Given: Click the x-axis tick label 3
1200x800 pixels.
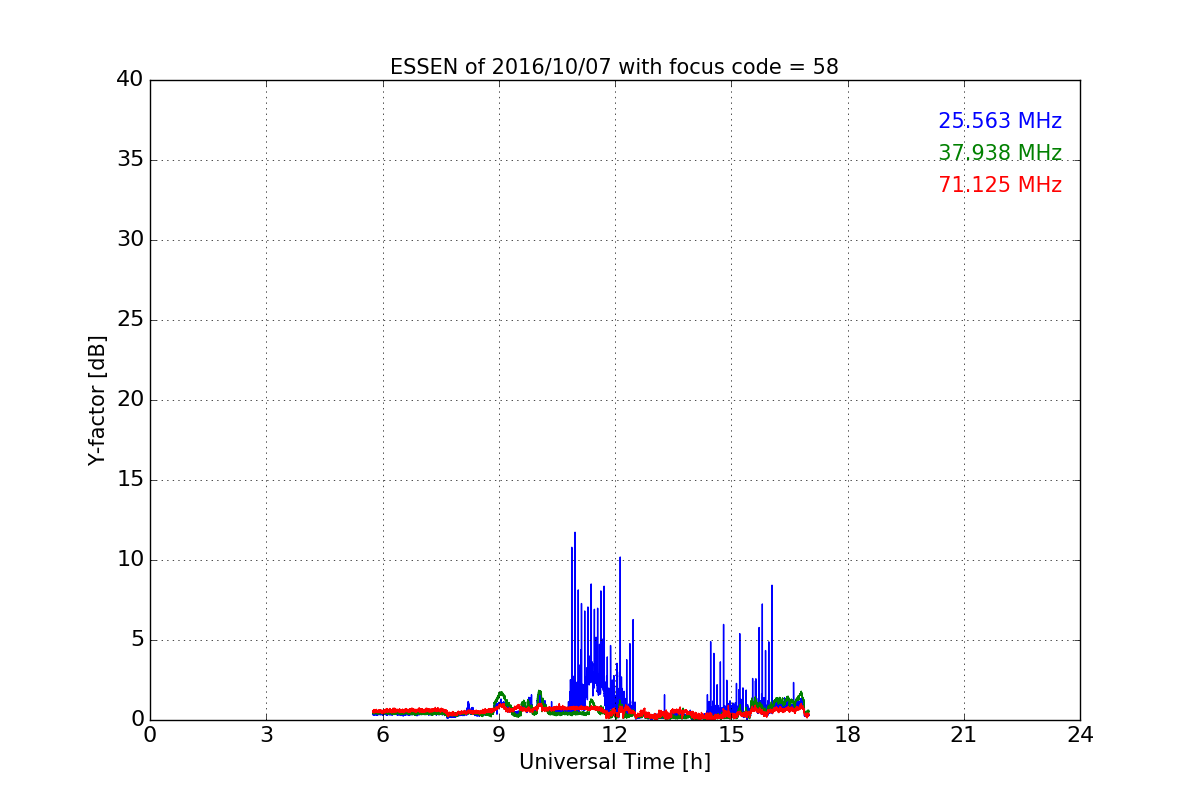Looking at the screenshot, I should 266,735.
